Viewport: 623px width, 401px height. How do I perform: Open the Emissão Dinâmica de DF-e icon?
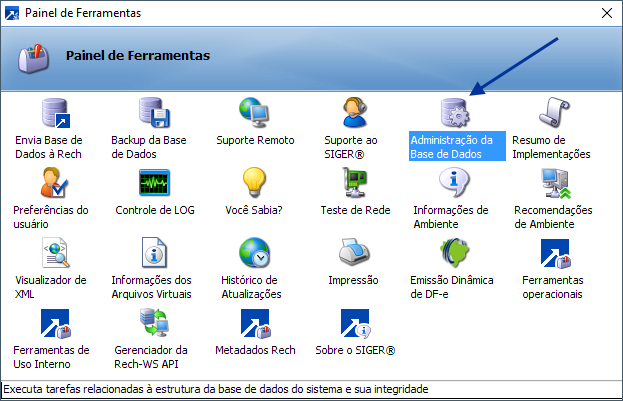pos(455,253)
